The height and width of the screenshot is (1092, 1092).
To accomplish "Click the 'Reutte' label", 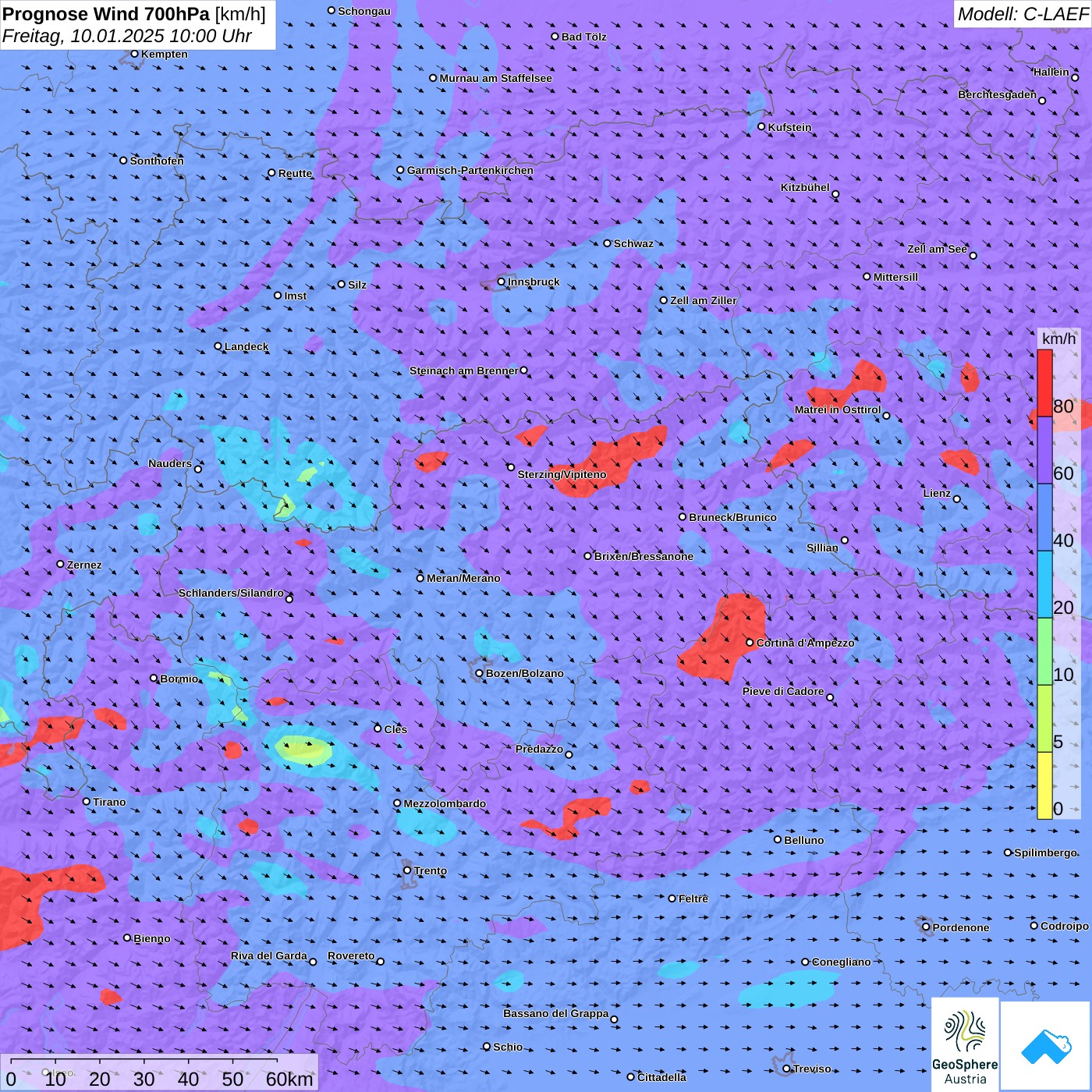I will click(x=295, y=173).
